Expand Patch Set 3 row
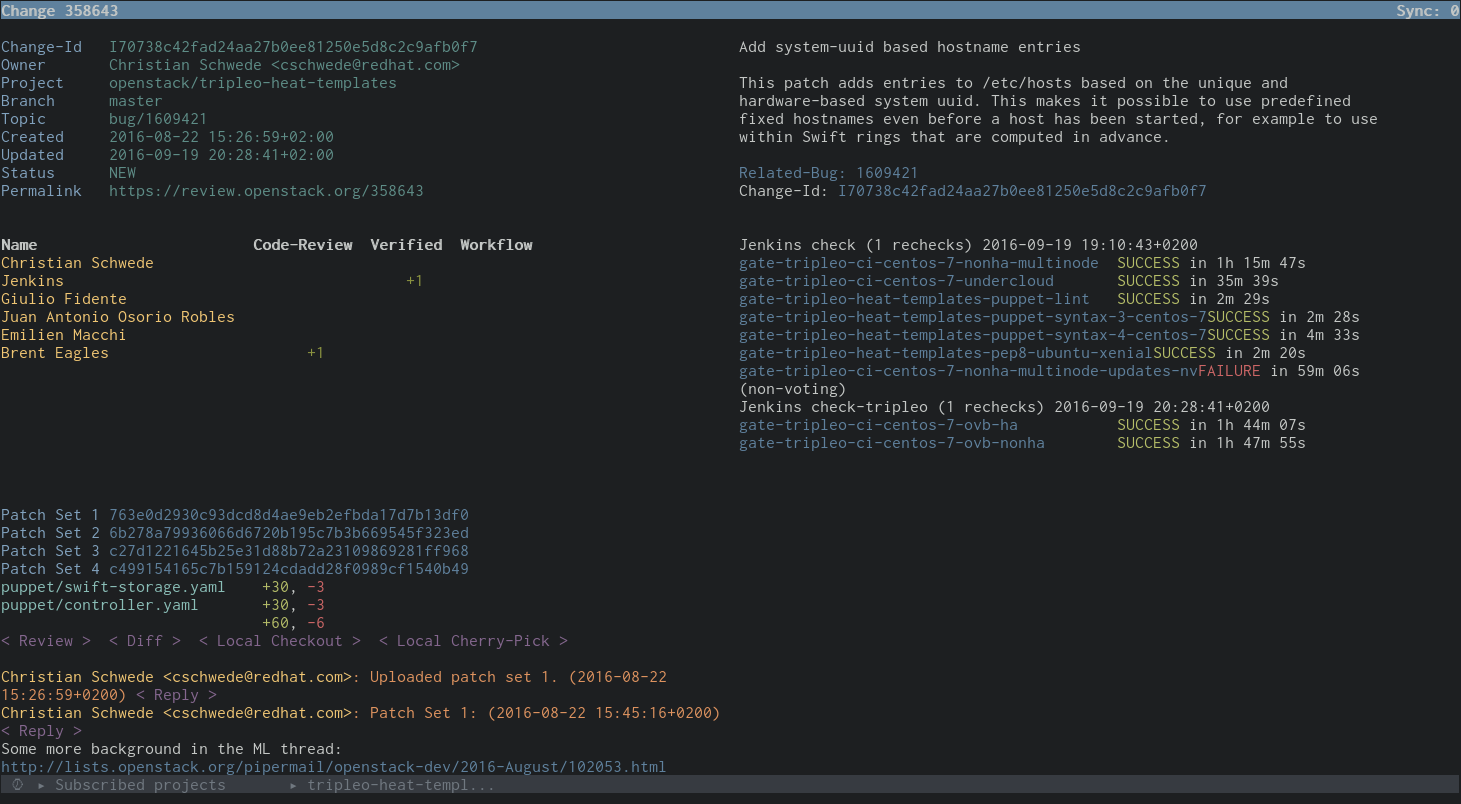Viewport: 1461px width, 804px height. click(235, 551)
